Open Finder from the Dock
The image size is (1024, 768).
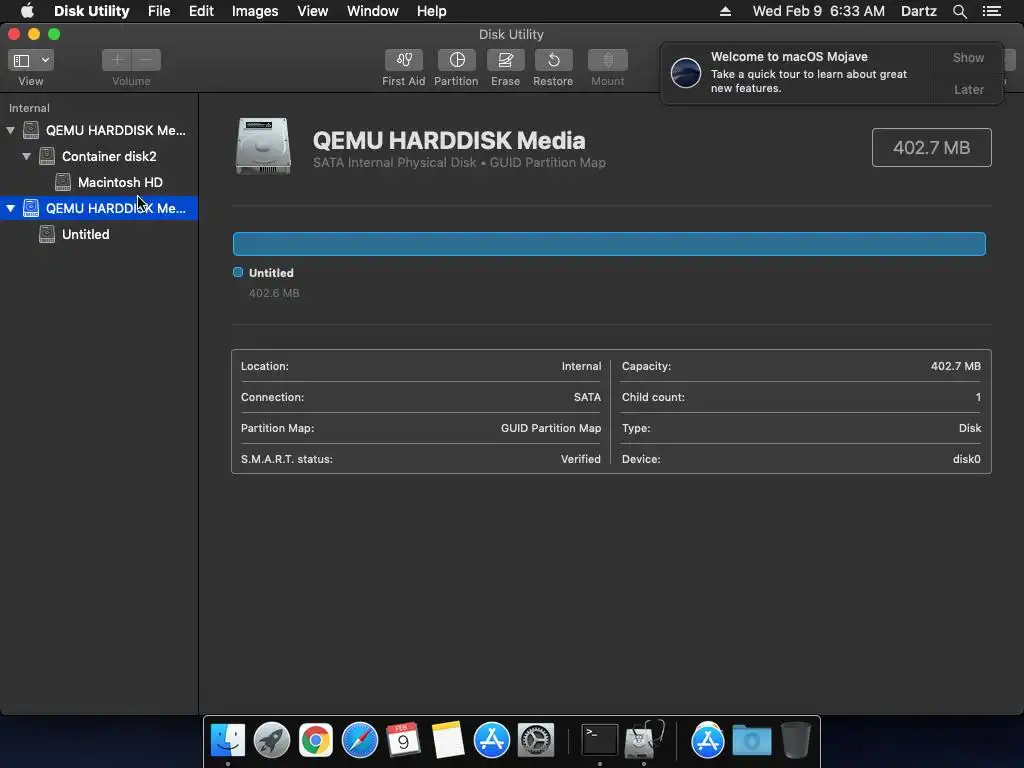pos(227,741)
